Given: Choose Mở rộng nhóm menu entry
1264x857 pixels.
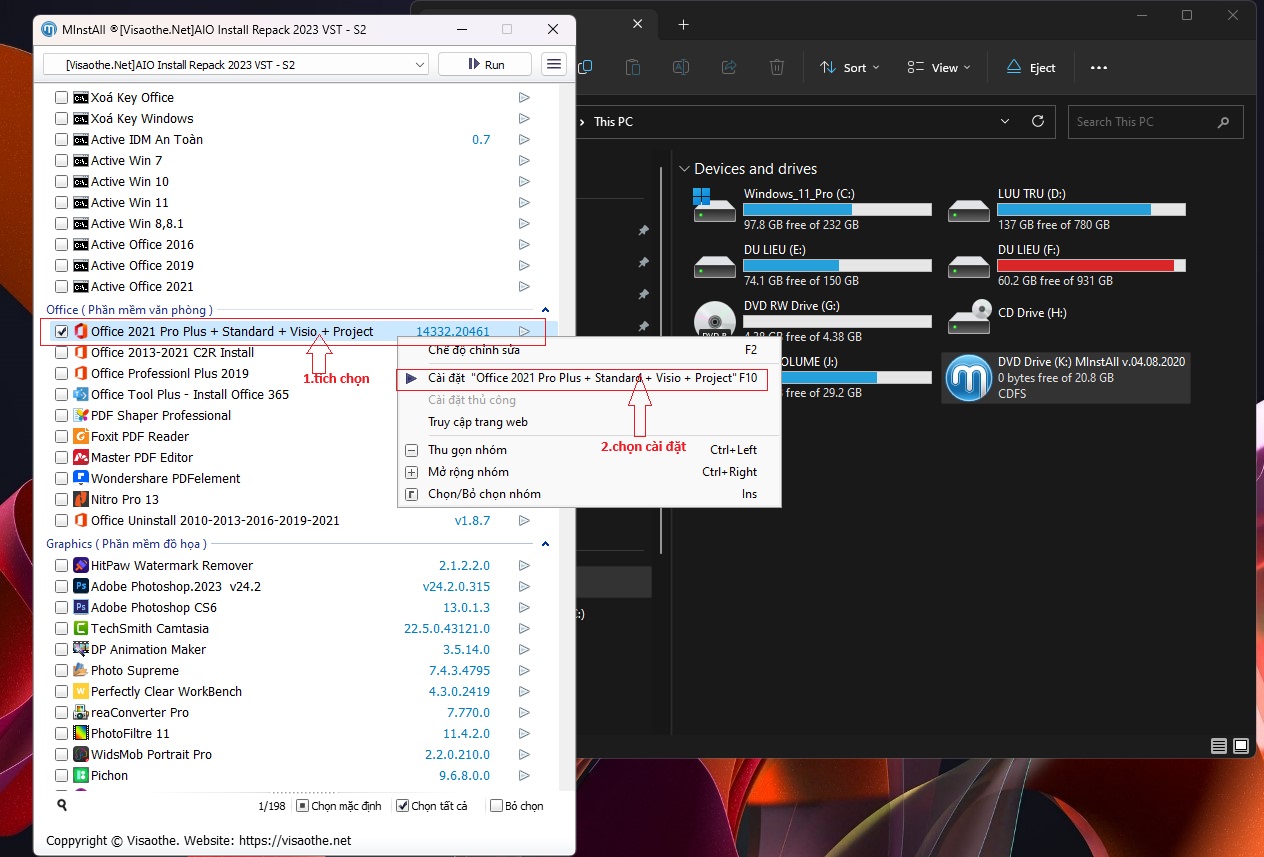Looking at the screenshot, I should pos(589,472).
